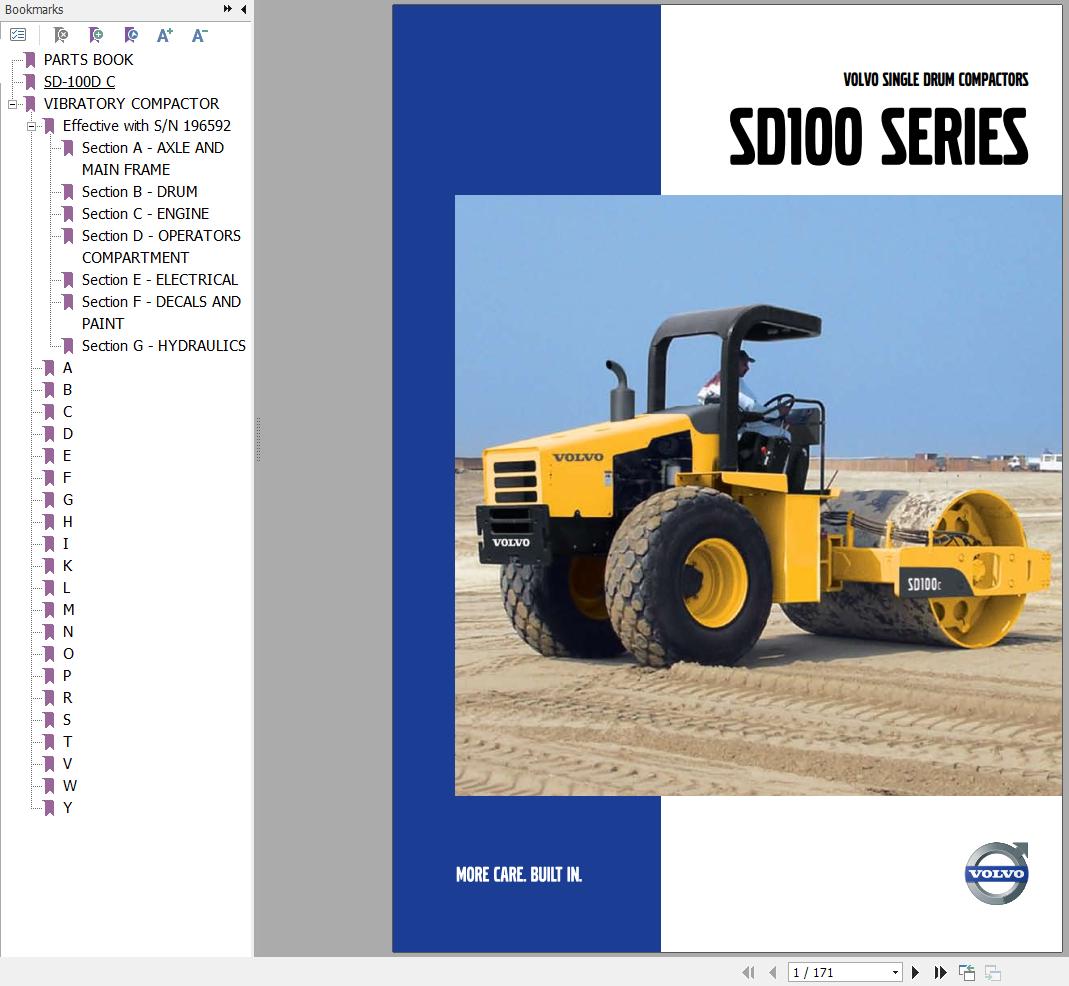Jump to index bookmark W
The width and height of the screenshot is (1069, 986).
click(x=70, y=786)
